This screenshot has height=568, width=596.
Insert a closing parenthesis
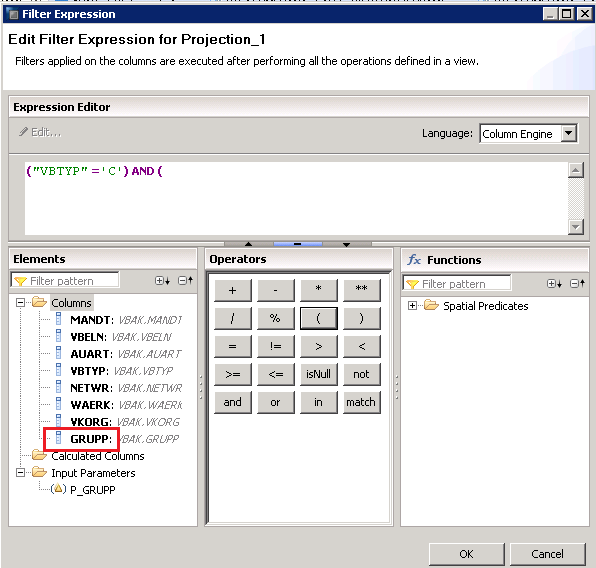(x=361, y=318)
